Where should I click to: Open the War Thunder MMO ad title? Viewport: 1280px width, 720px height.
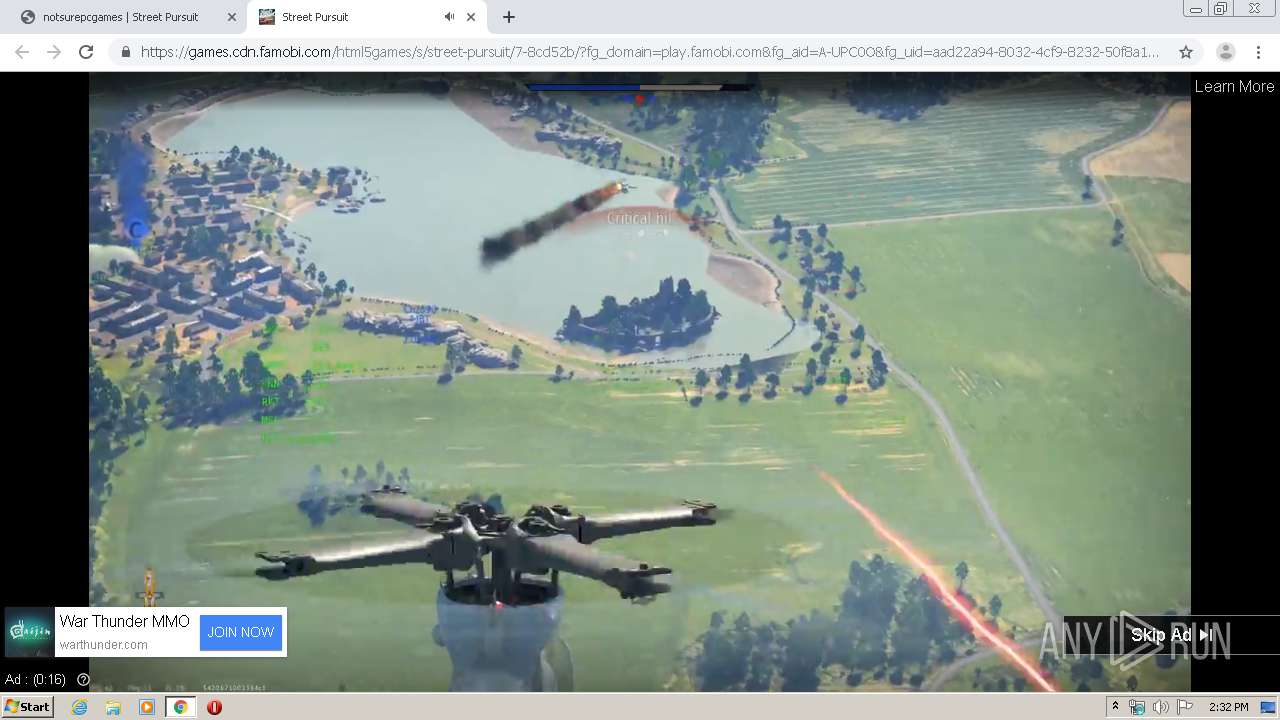point(124,621)
